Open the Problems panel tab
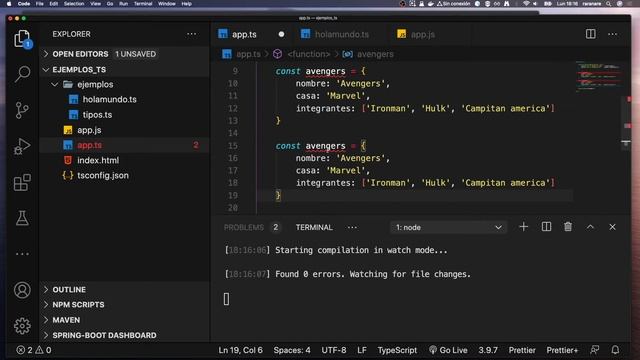640x360 pixels. [251, 227]
